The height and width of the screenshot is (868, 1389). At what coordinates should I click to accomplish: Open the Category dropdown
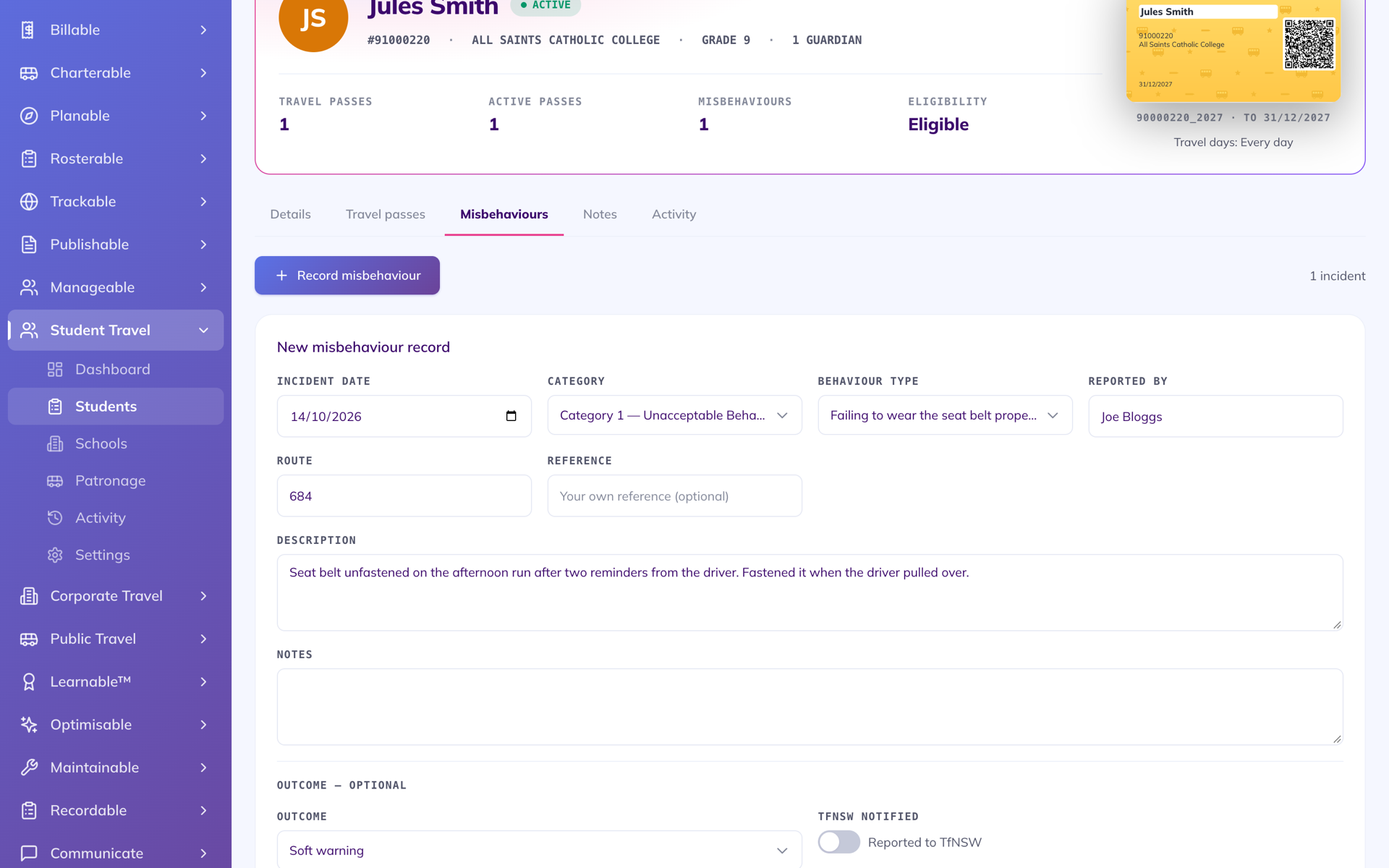coord(674,415)
